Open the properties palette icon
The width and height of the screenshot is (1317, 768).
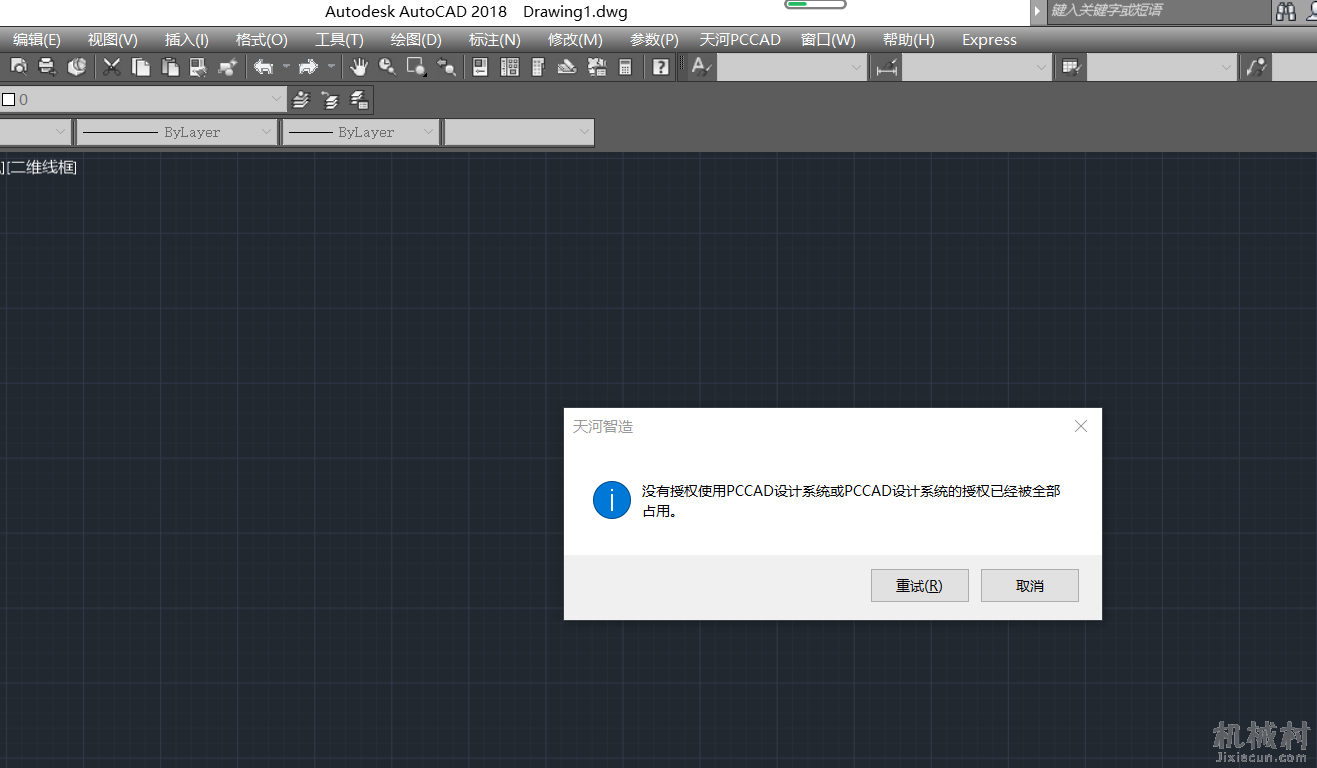(x=481, y=67)
